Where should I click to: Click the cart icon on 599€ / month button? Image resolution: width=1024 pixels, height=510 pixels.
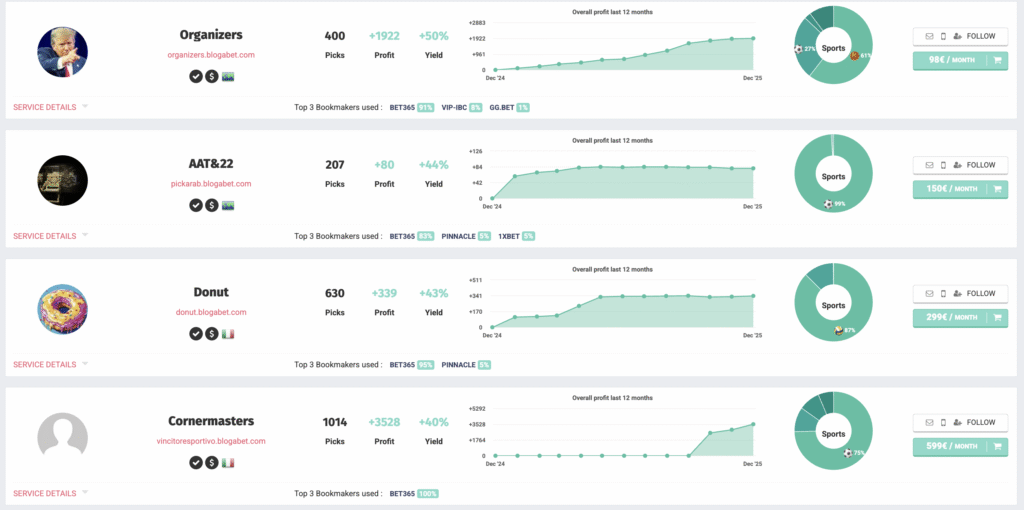tap(996, 447)
